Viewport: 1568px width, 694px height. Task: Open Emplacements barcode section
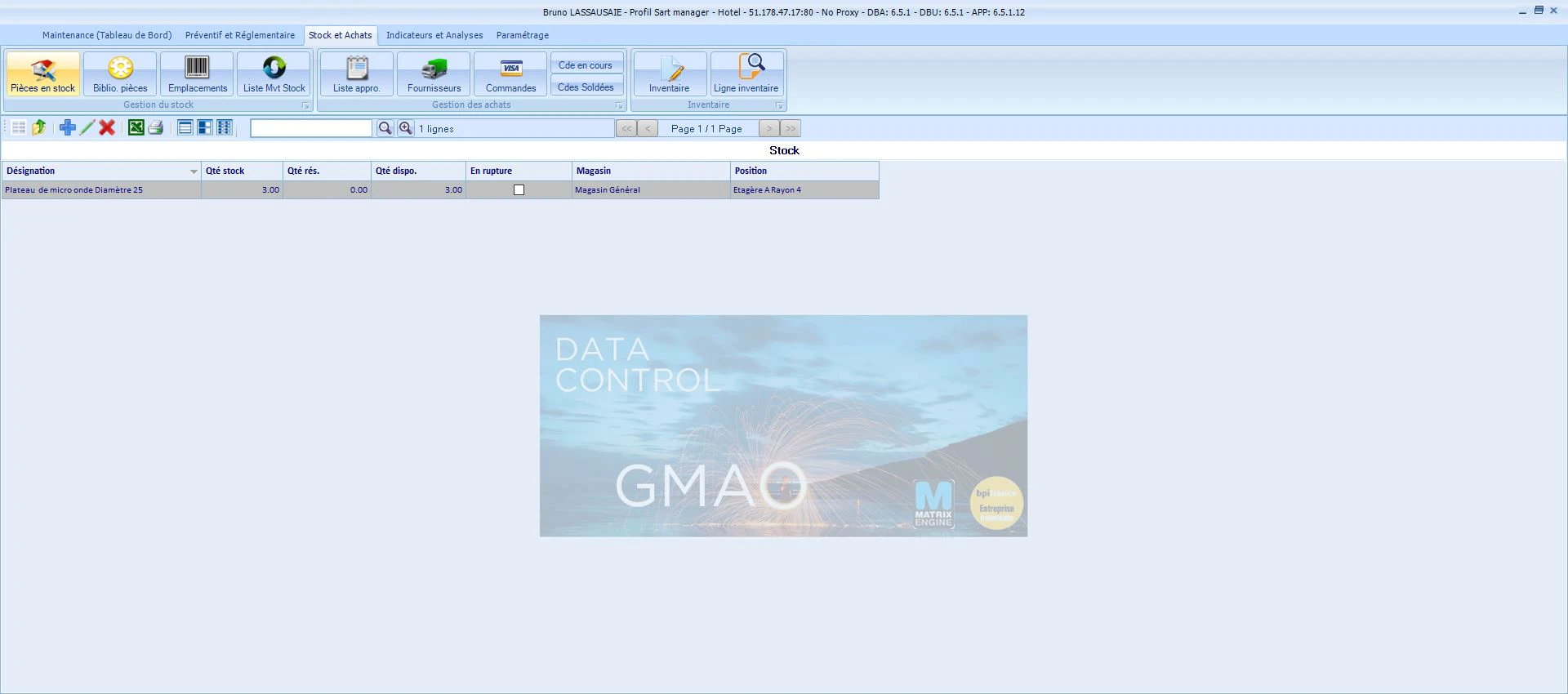click(197, 74)
